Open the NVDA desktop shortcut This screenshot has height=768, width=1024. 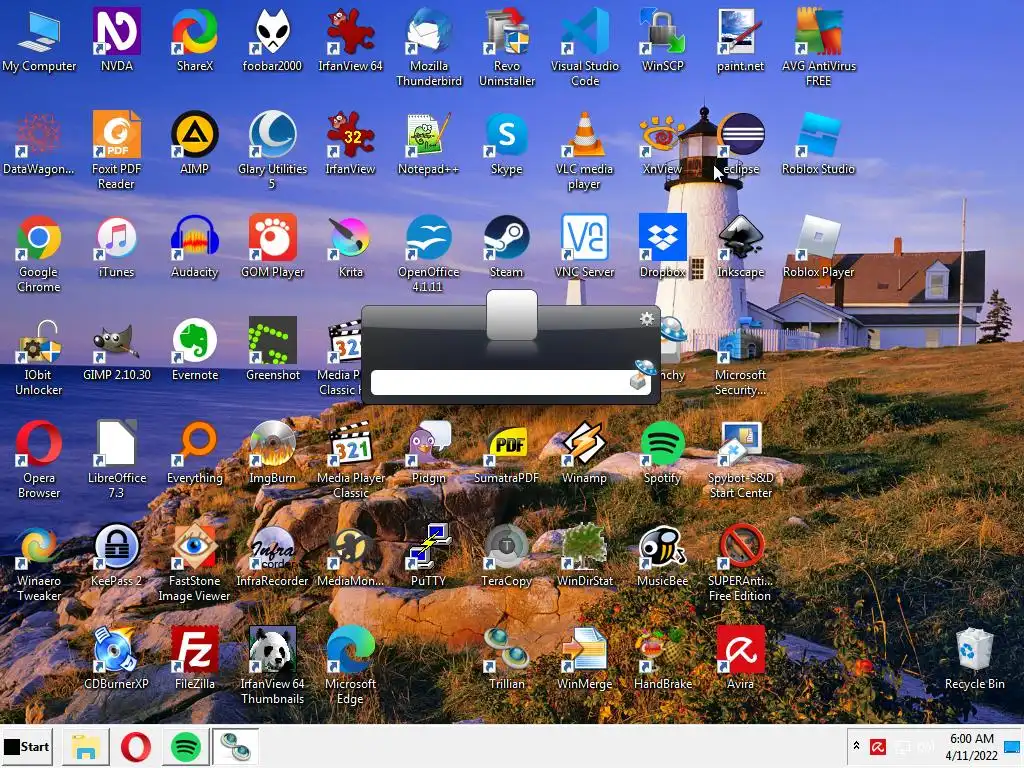click(116, 39)
